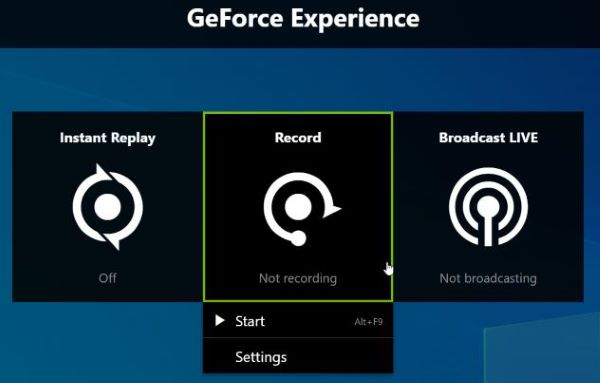Click the Instant Replay circular arrows icon

coord(108,207)
